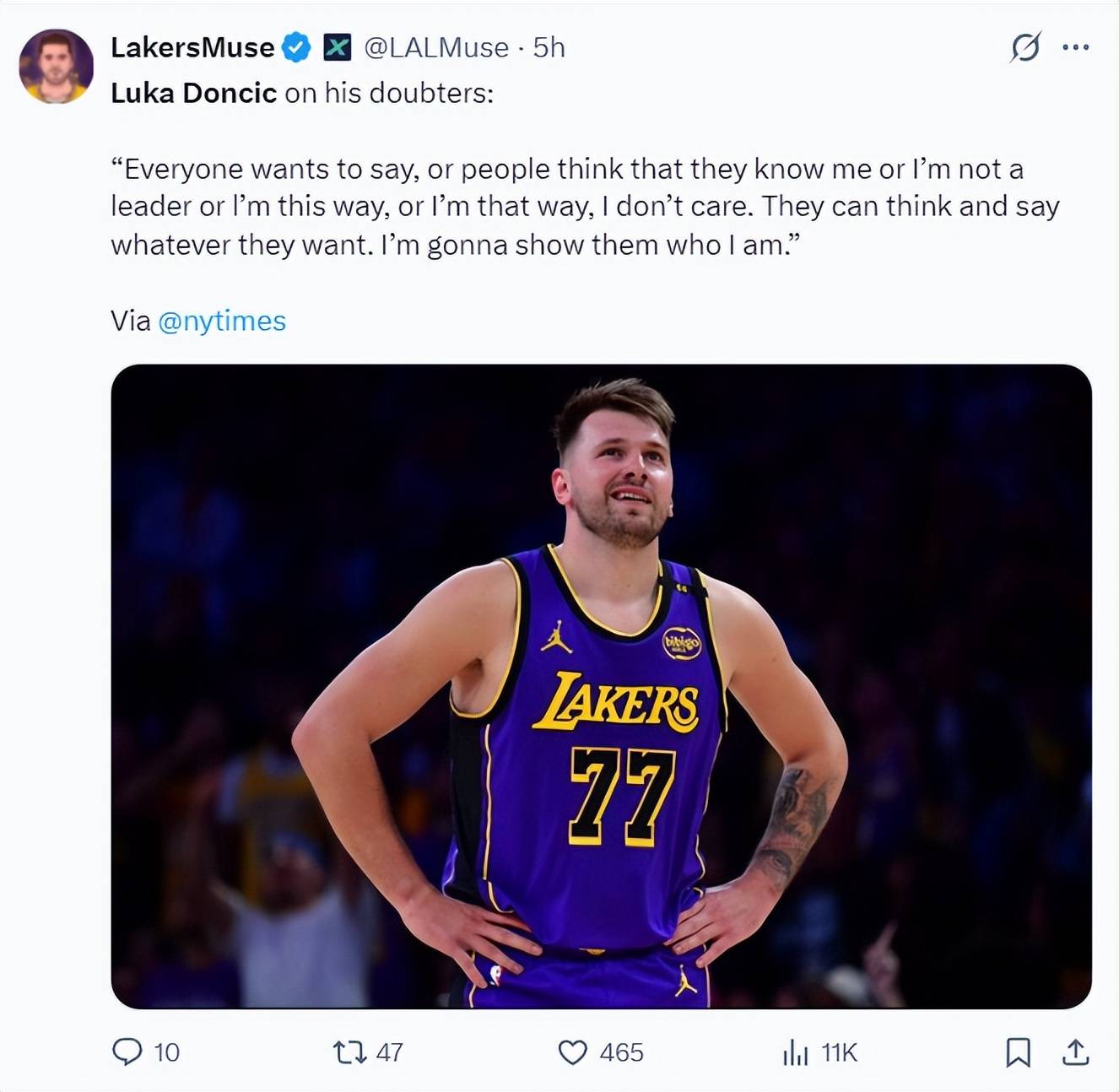Repost this tweet using the retweet icon
Viewport: 1119px width, 1092px height.
[x=349, y=1051]
